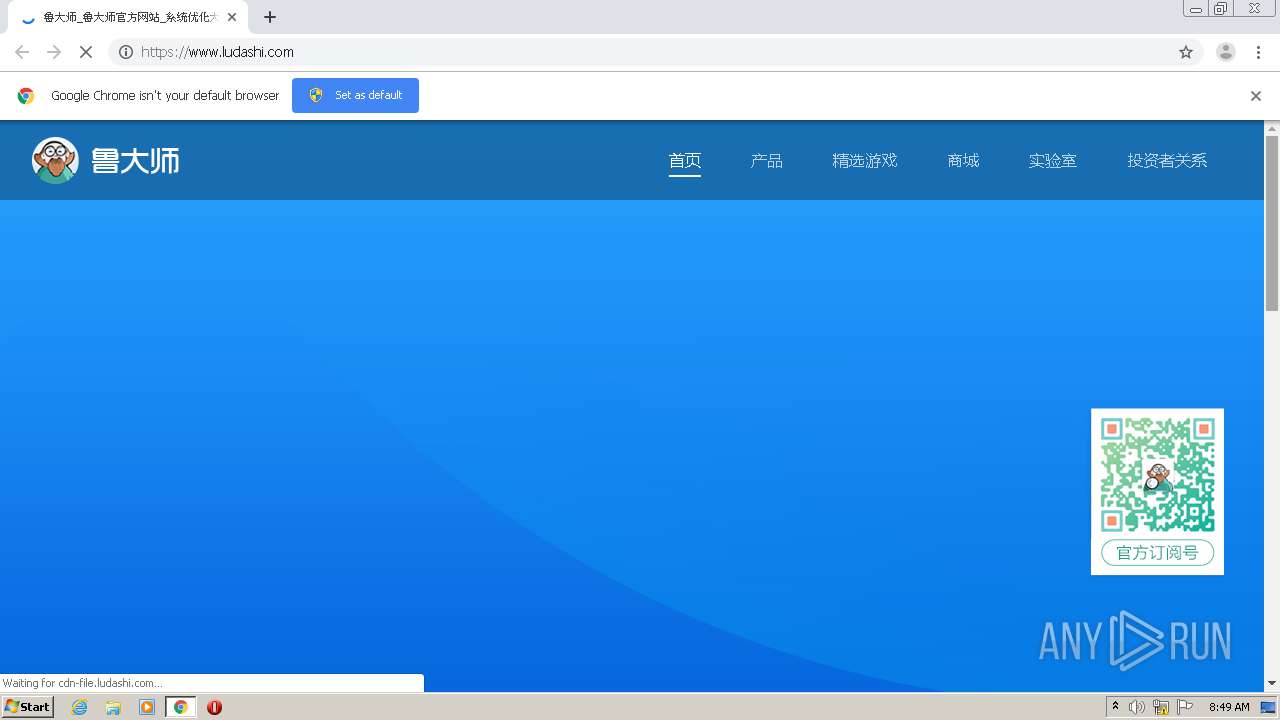
Task: Open the Windows Start menu
Action: (x=28, y=707)
